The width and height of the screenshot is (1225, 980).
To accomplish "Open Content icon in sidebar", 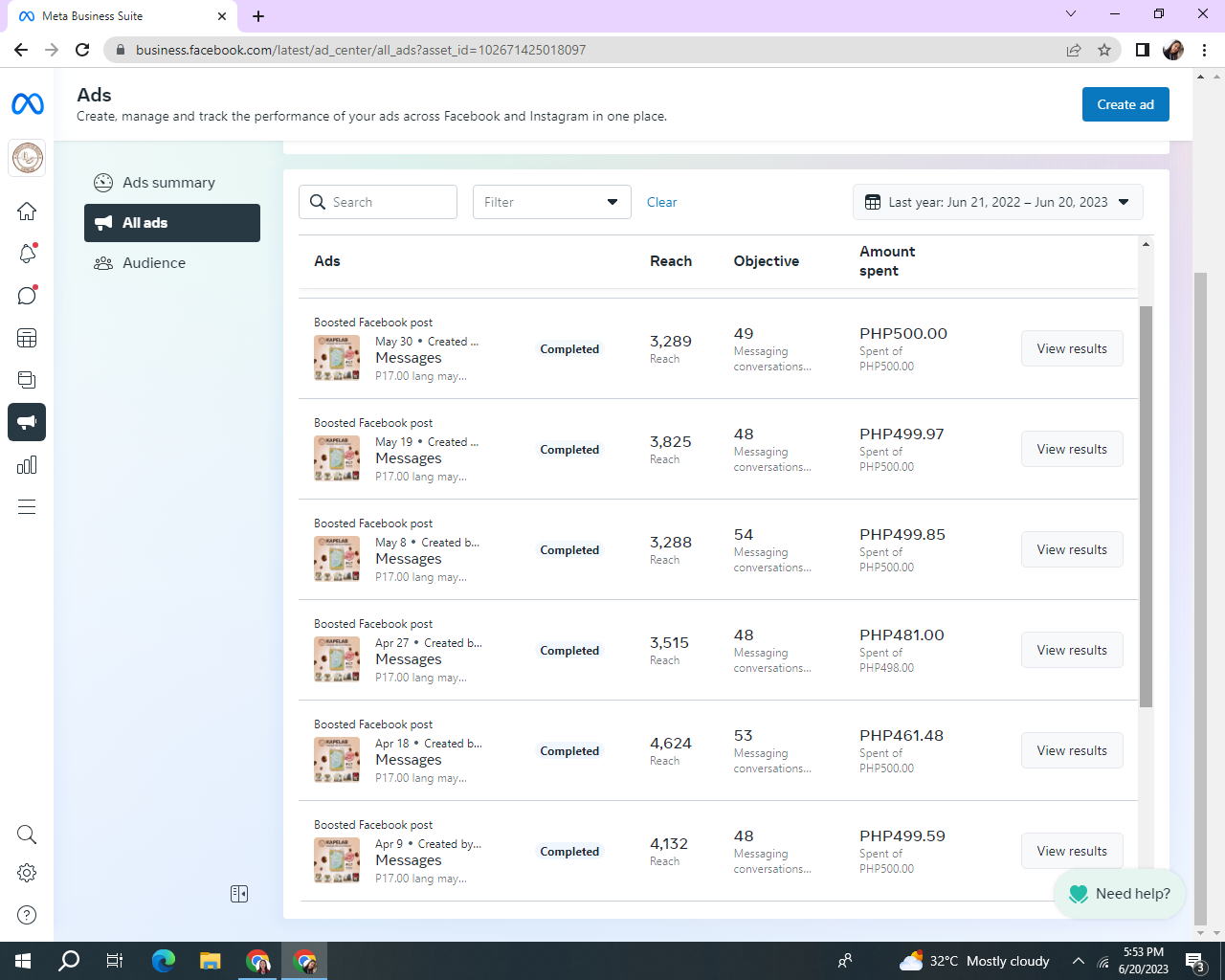I will click(27, 380).
